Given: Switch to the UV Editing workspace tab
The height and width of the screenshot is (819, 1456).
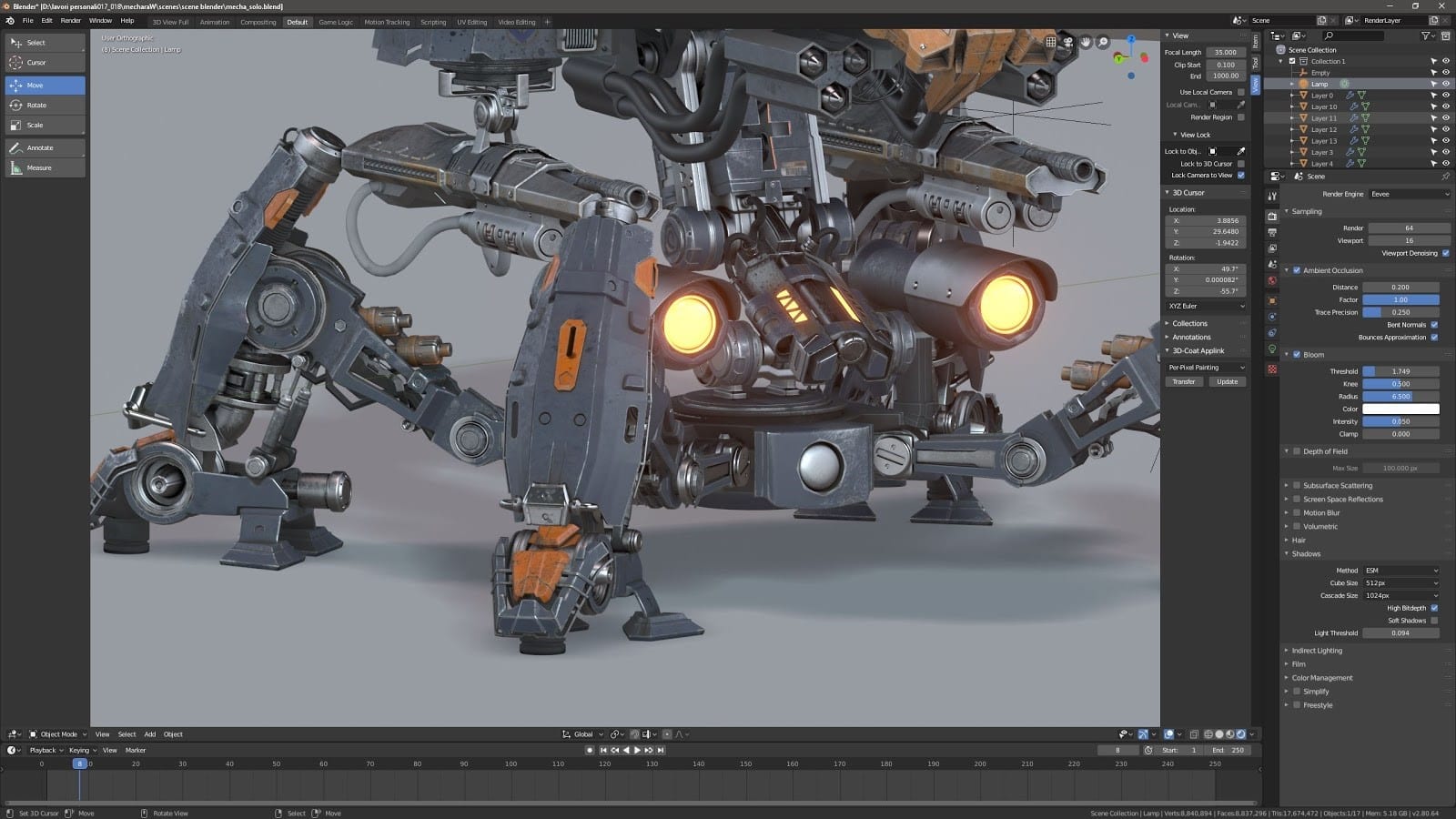Looking at the screenshot, I should [x=472, y=22].
